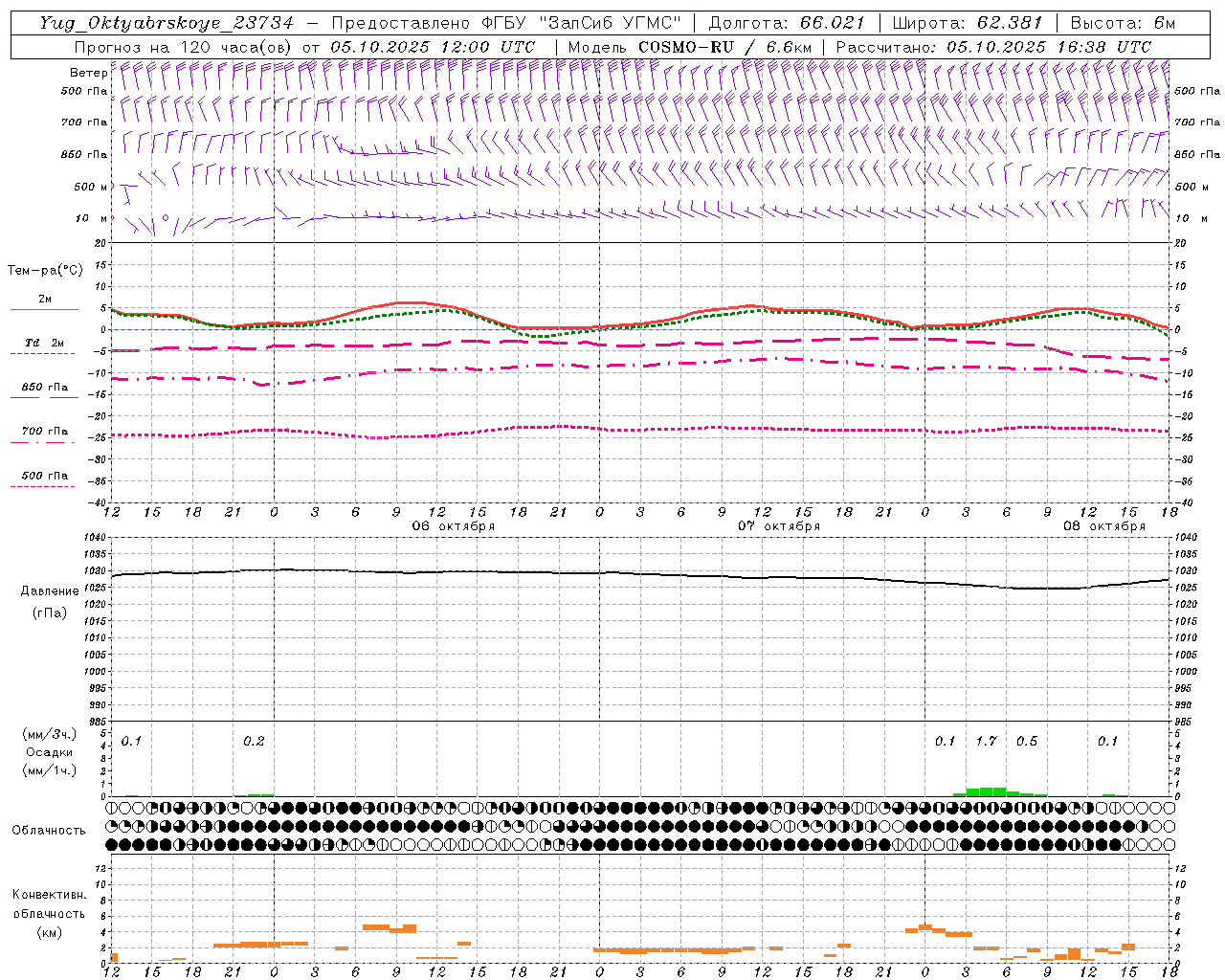Select the '(км)' convective height unit
This screenshot has width=1225, height=980.
49,933
